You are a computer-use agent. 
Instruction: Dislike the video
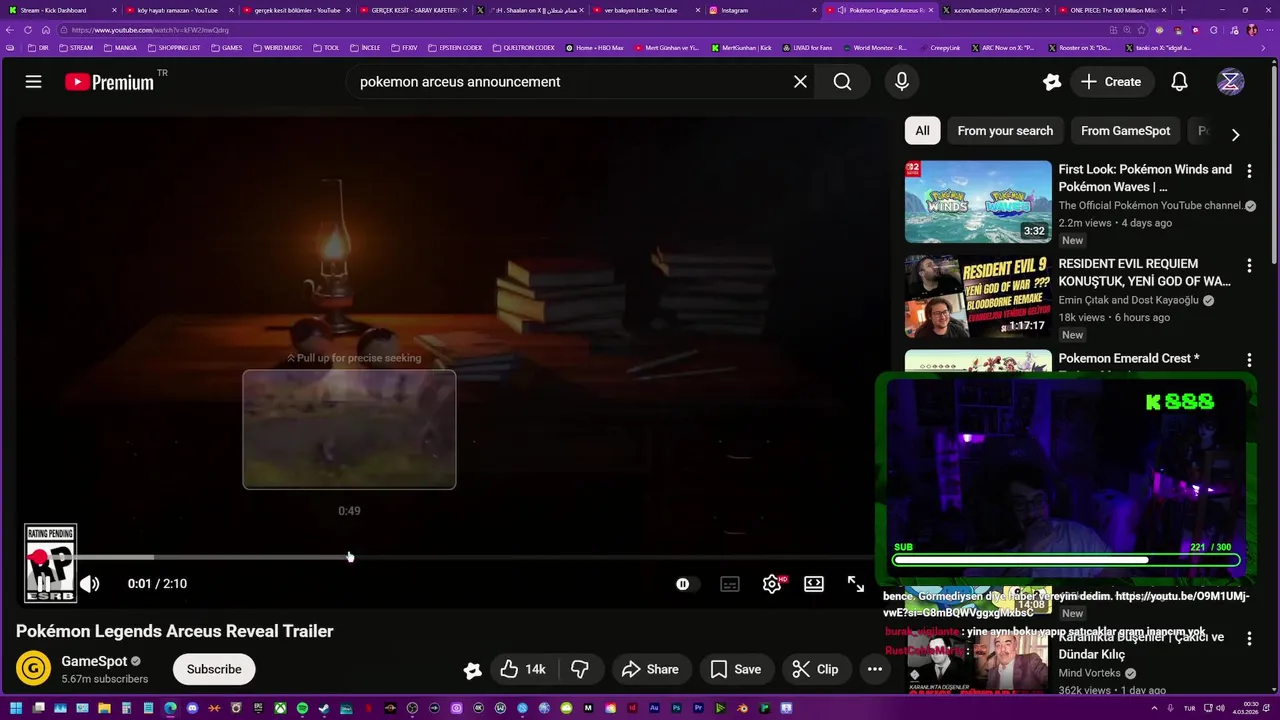(580, 669)
